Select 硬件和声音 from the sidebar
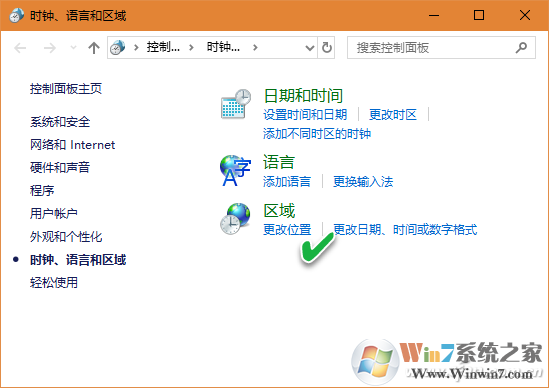The image size is (549, 388). pos(60,167)
